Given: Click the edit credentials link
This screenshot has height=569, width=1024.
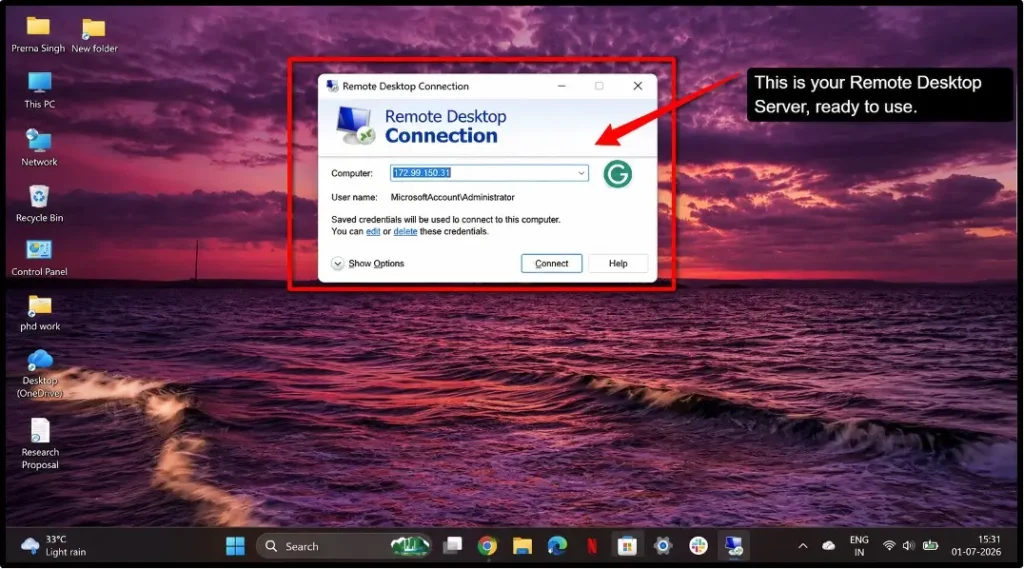Looking at the screenshot, I should 373,231.
